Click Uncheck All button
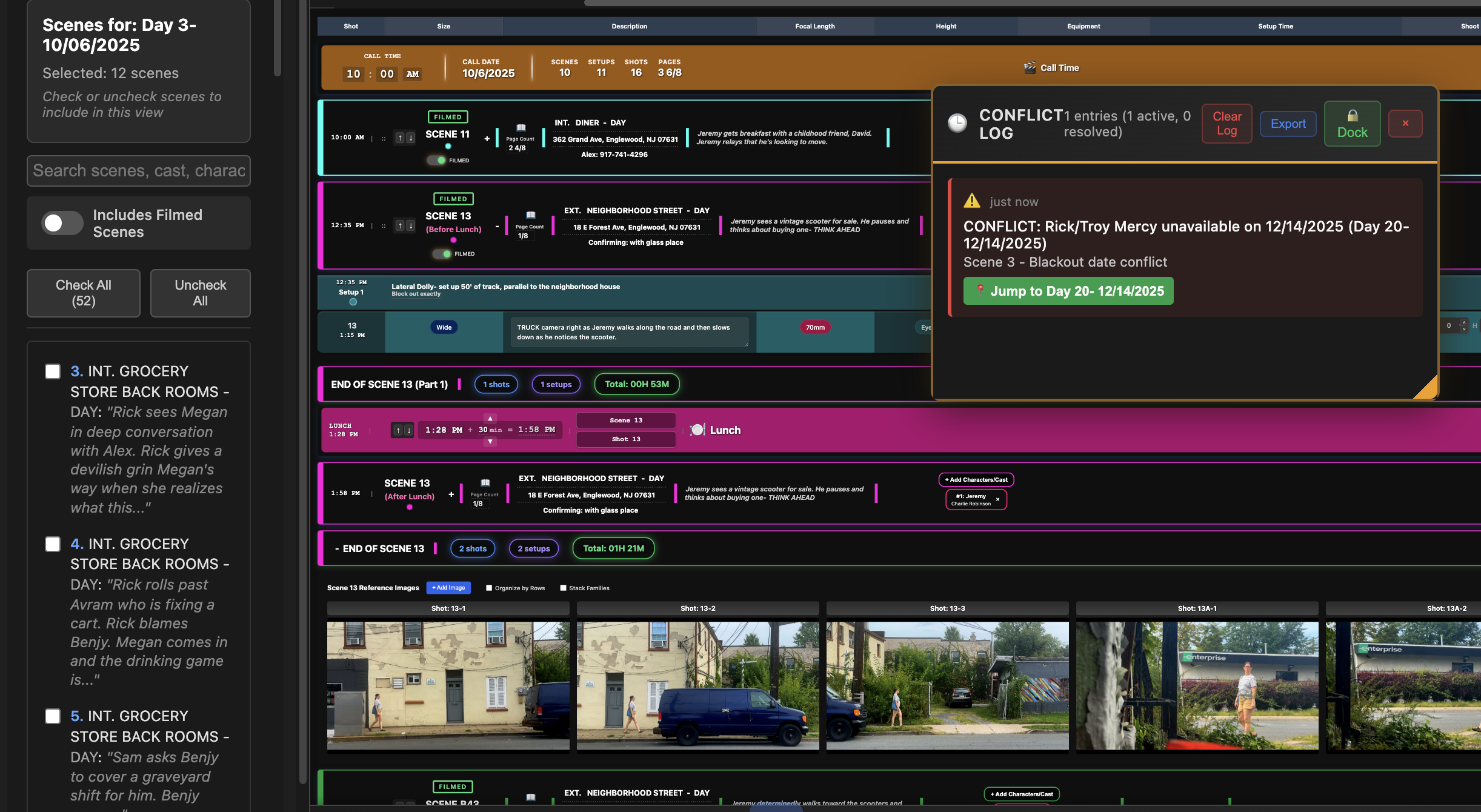Image resolution: width=1481 pixels, height=812 pixels. [x=200, y=293]
